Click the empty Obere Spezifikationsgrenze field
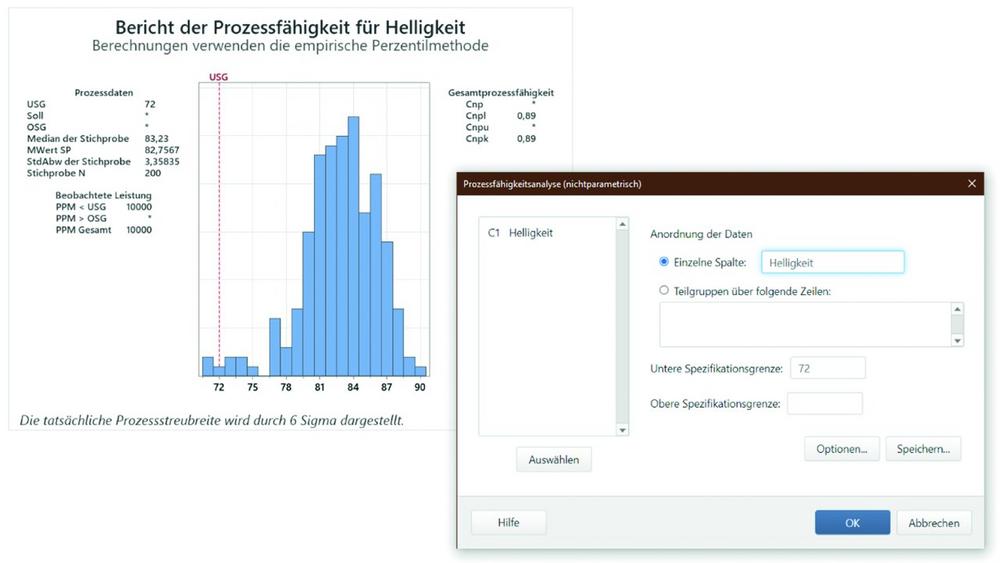The height and width of the screenshot is (563, 1000). [824, 404]
